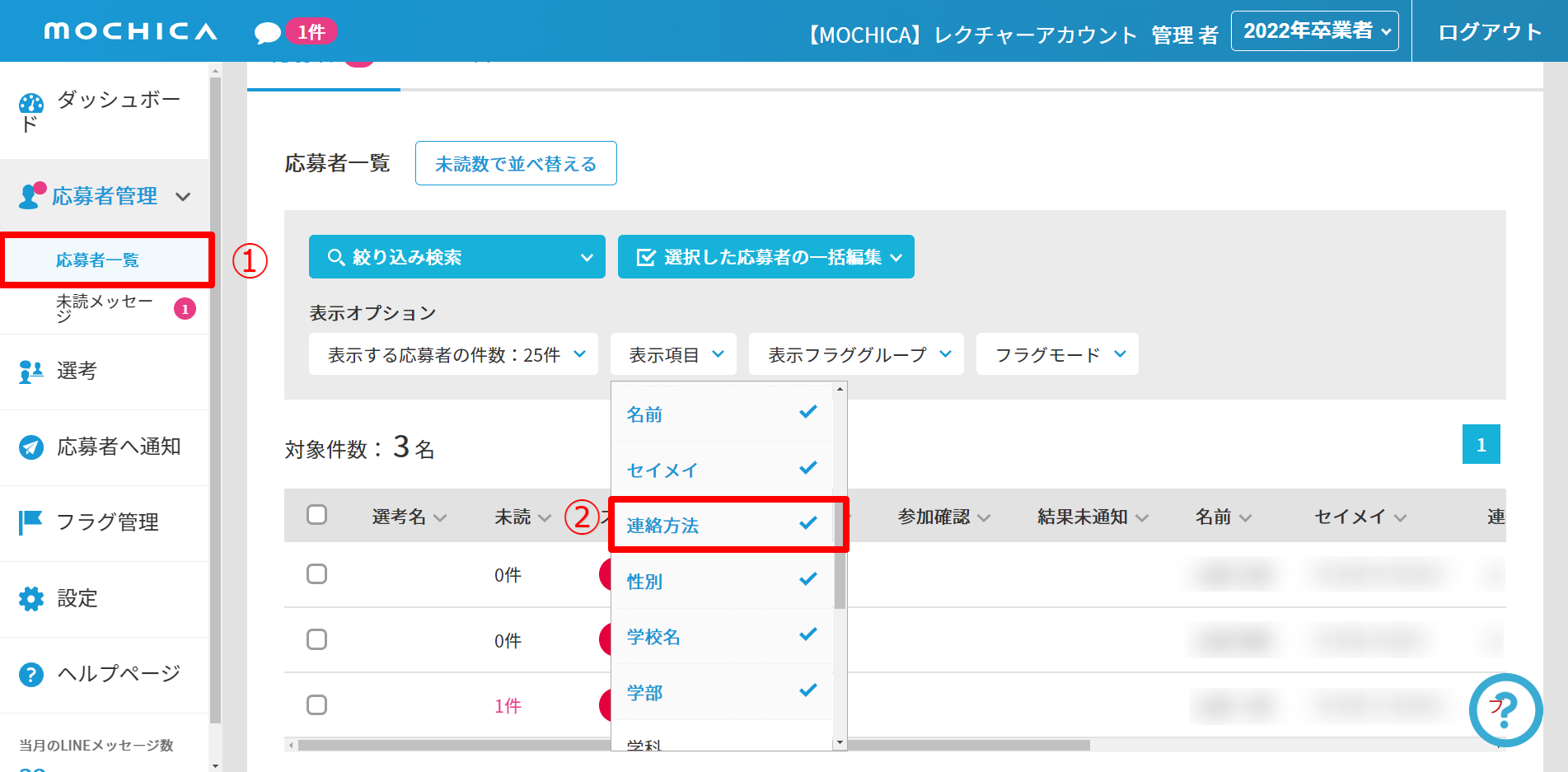
Task: Click the ログアウト logout link
Action: click(x=1489, y=32)
